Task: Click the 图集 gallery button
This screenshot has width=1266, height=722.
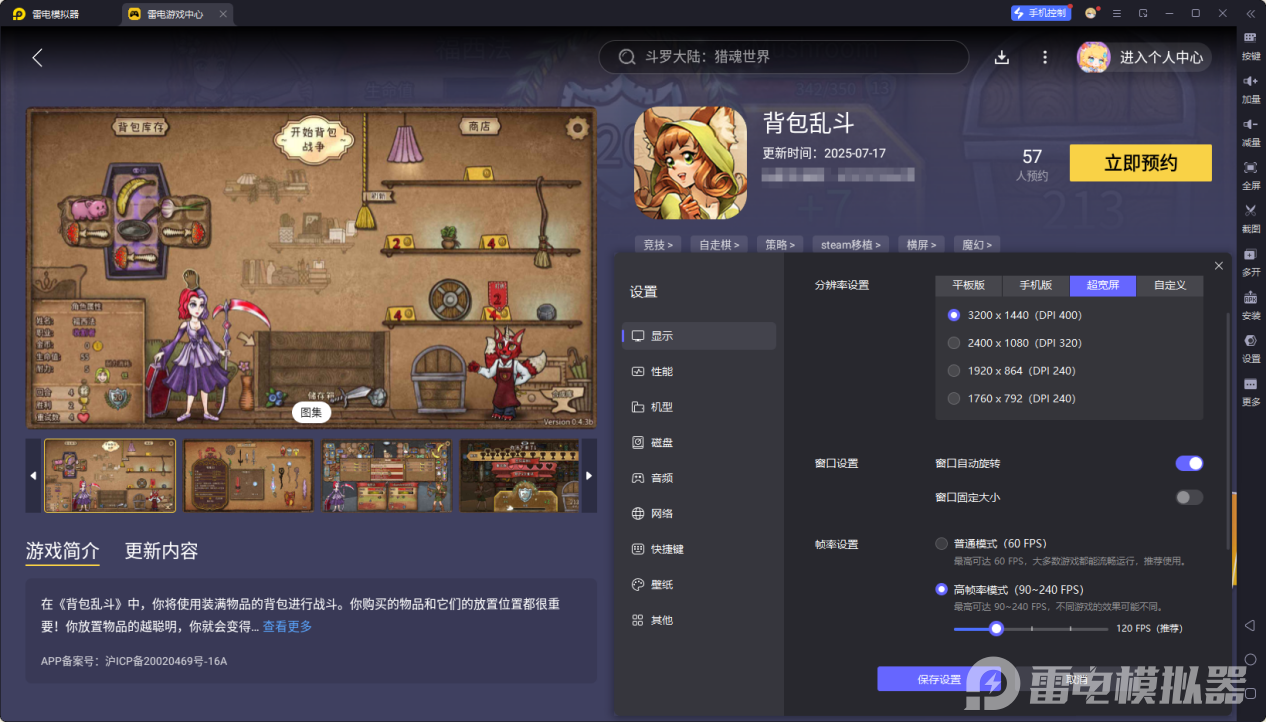Action: (x=310, y=411)
